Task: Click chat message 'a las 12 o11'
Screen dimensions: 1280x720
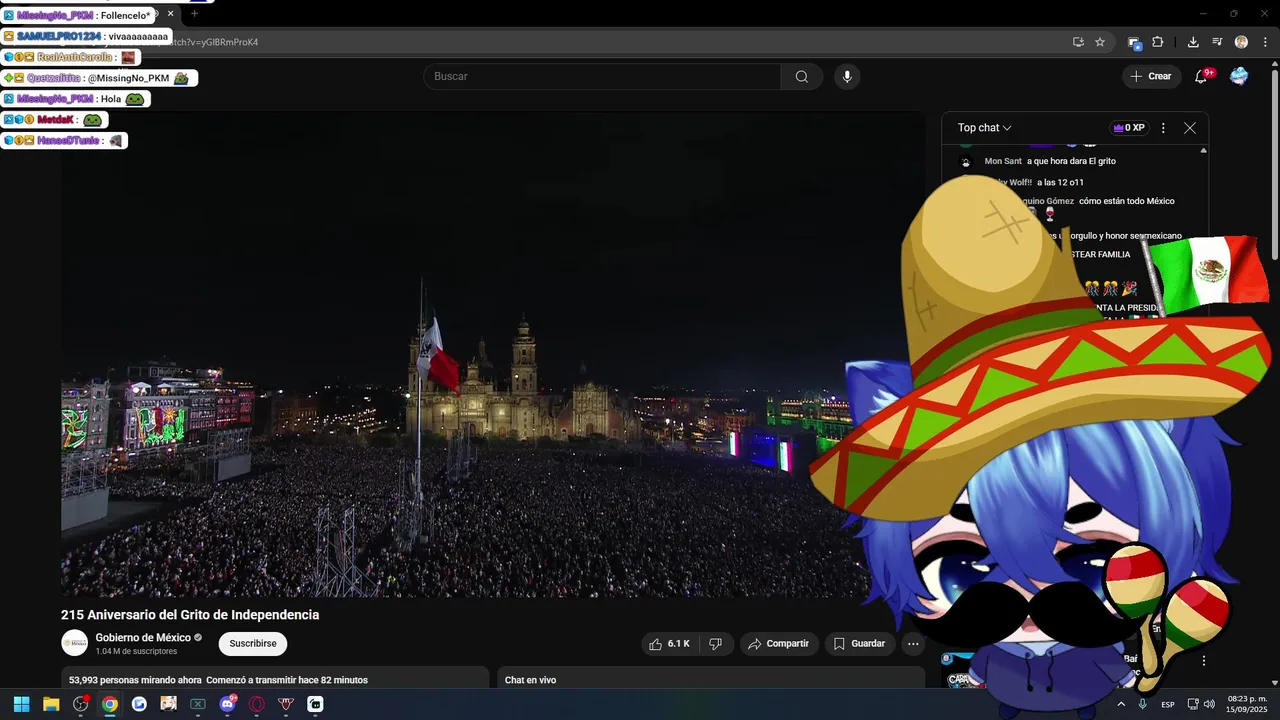Action: [x=1060, y=182]
